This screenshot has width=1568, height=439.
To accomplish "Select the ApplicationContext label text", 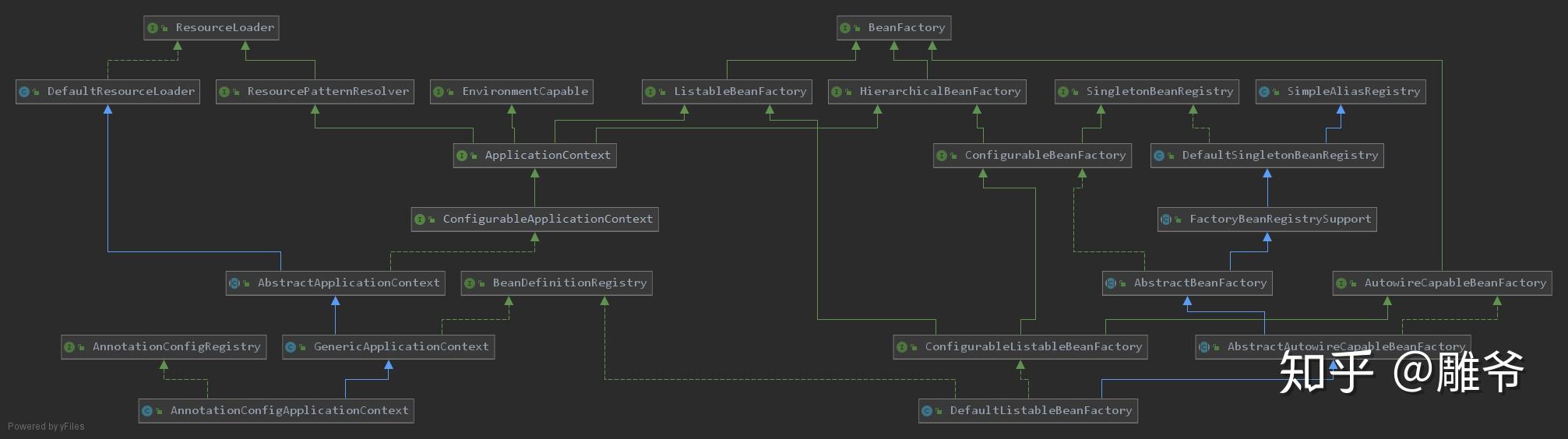I will point(548,156).
